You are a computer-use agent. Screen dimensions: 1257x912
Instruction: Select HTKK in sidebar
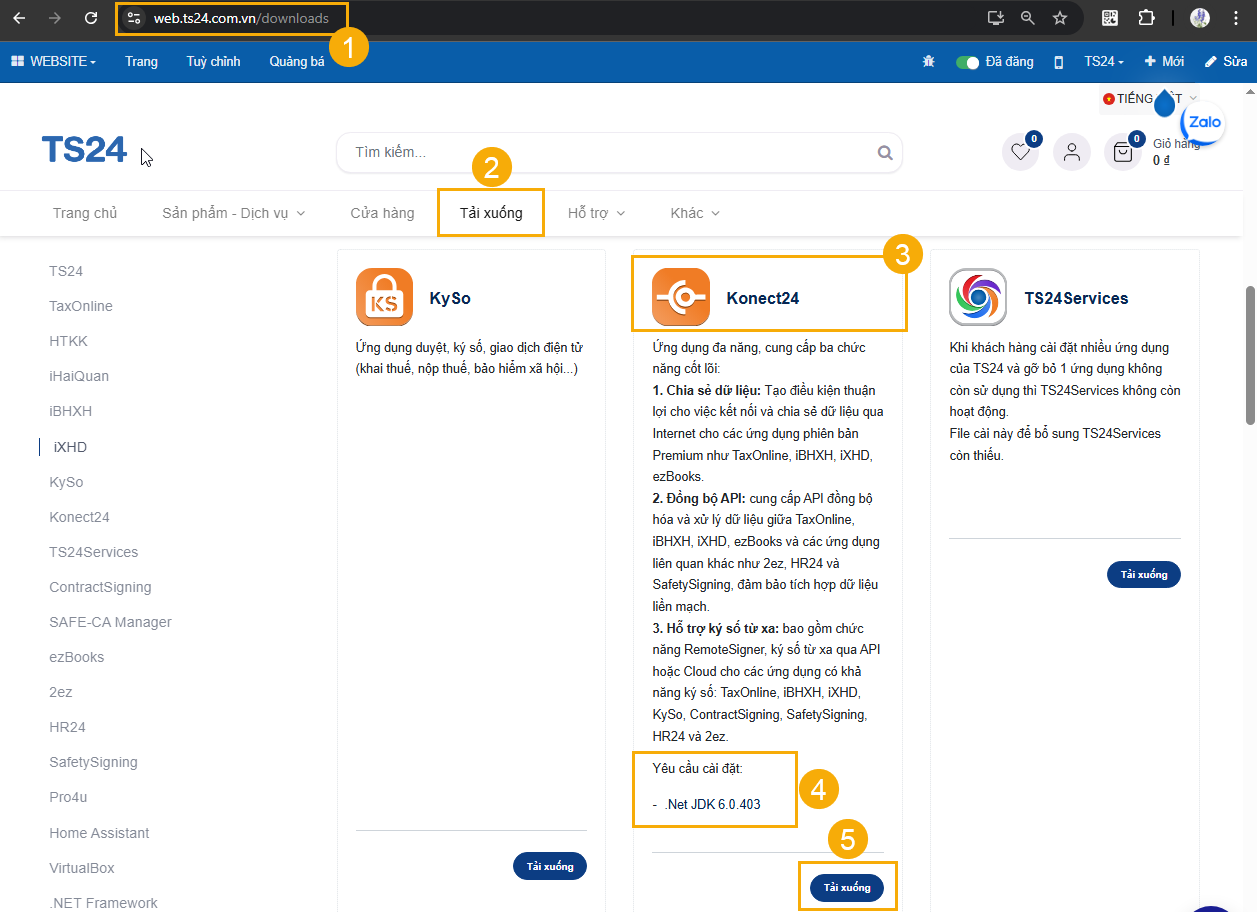[x=69, y=341]
